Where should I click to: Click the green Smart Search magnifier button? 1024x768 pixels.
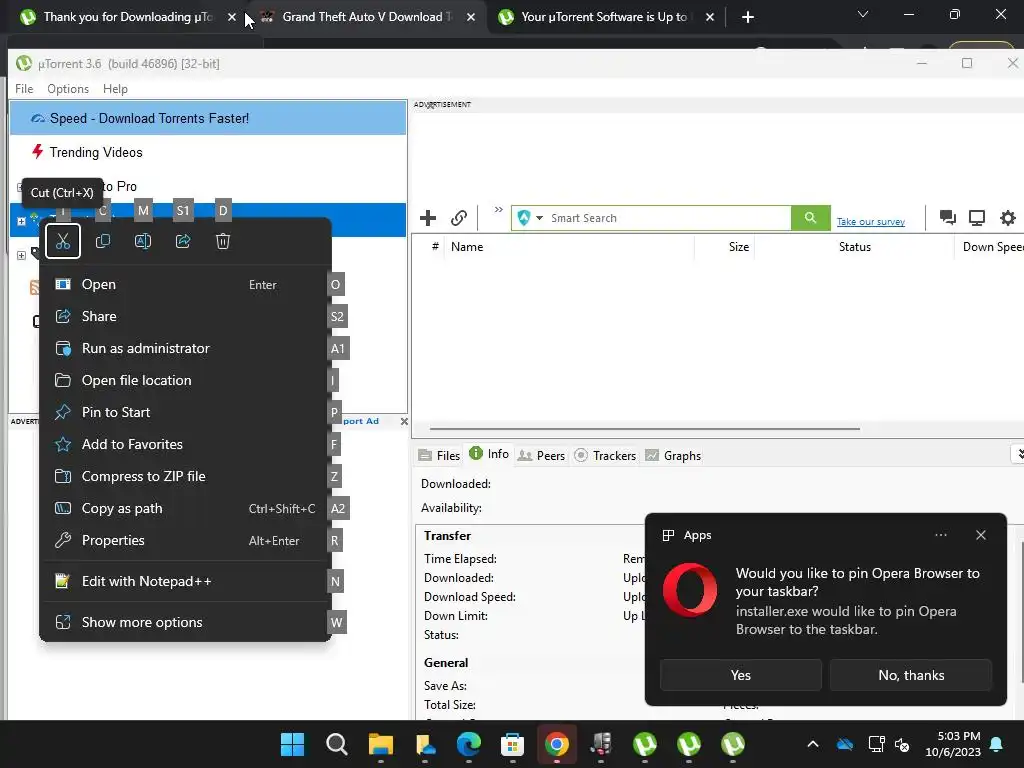pos(810,217)
